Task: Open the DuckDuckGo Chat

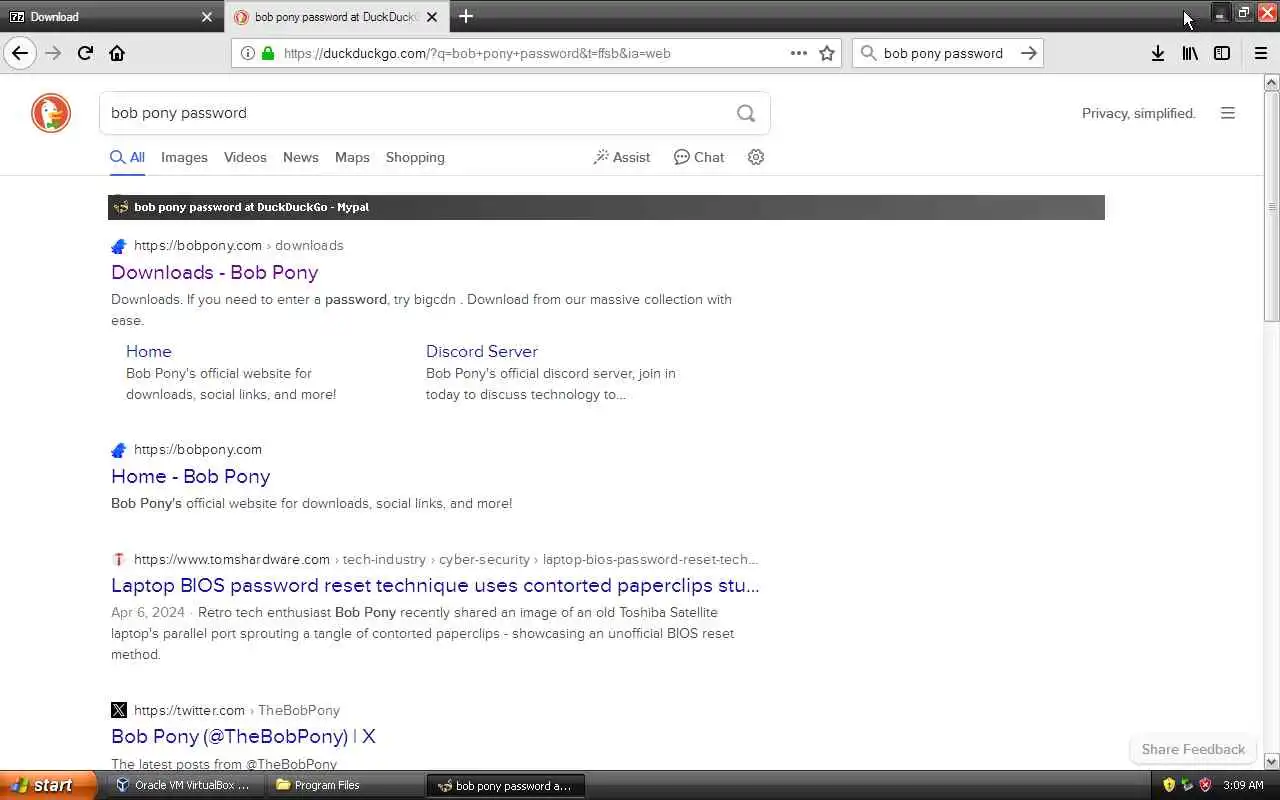Action: point(699,157)
